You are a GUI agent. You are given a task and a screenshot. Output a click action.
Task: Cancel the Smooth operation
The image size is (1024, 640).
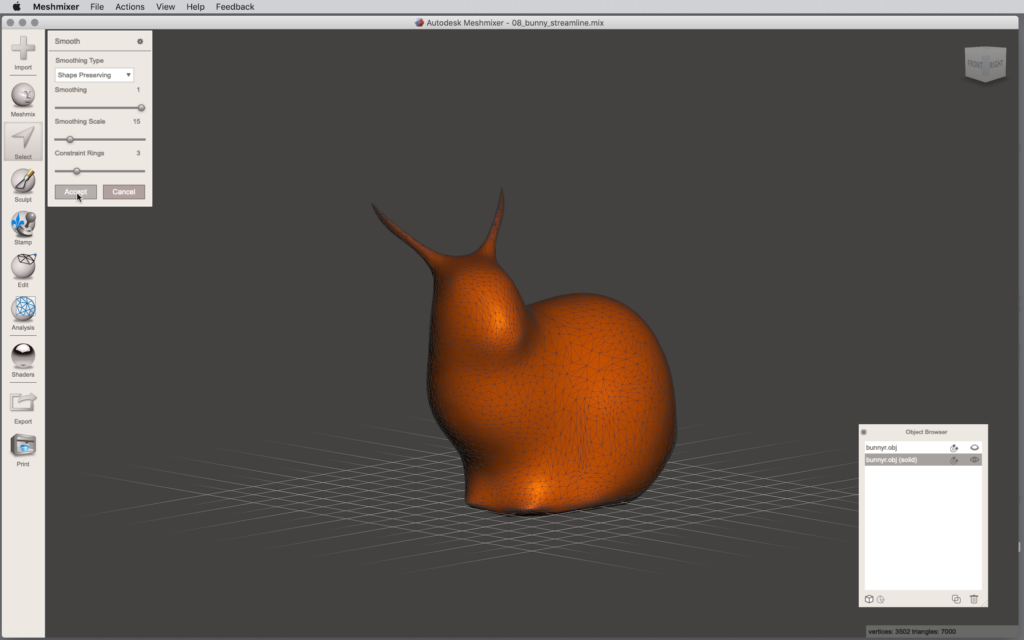(124, 192)
